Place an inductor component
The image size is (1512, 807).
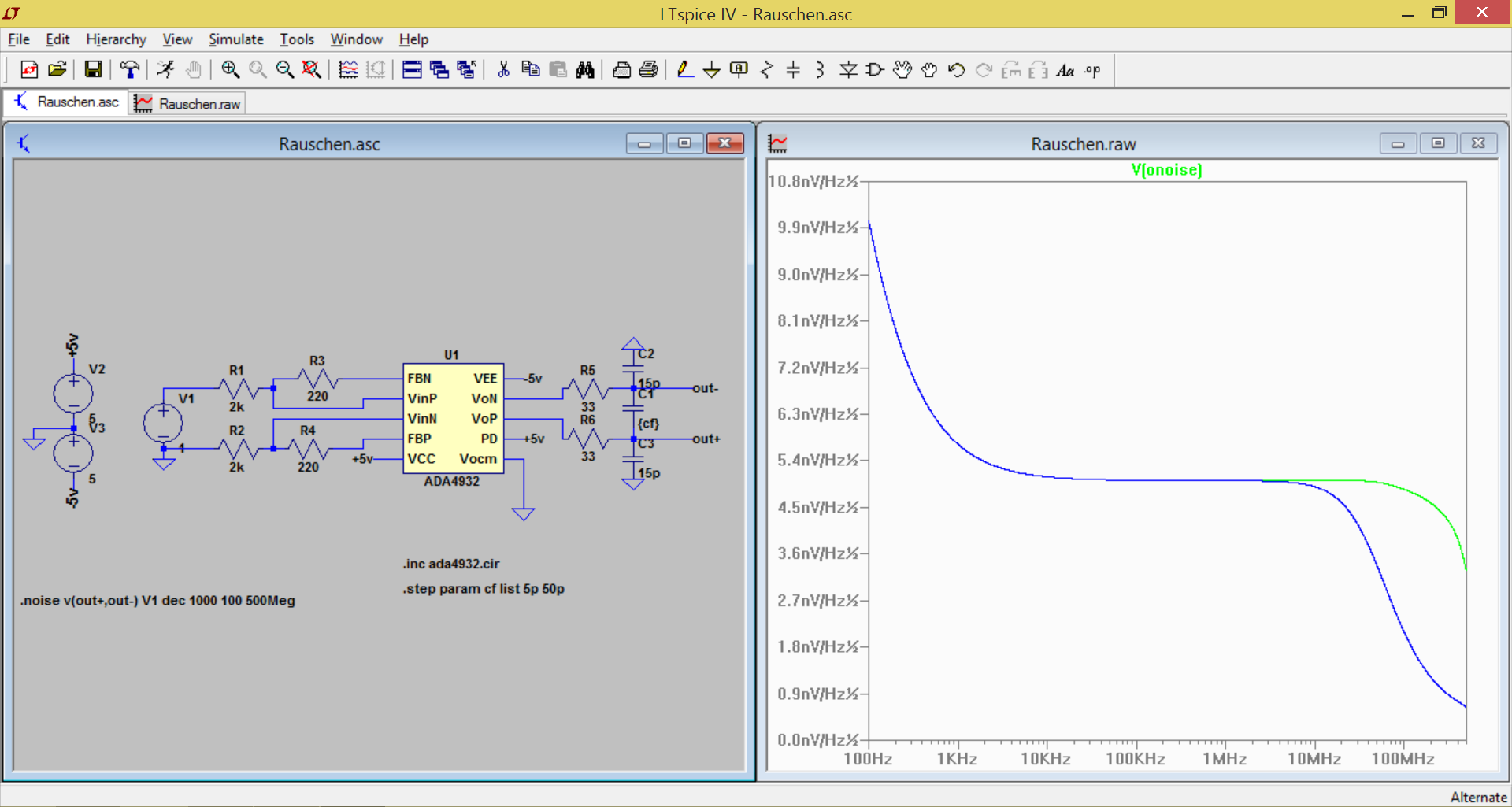pyautogui.click(x=821, y=70)
